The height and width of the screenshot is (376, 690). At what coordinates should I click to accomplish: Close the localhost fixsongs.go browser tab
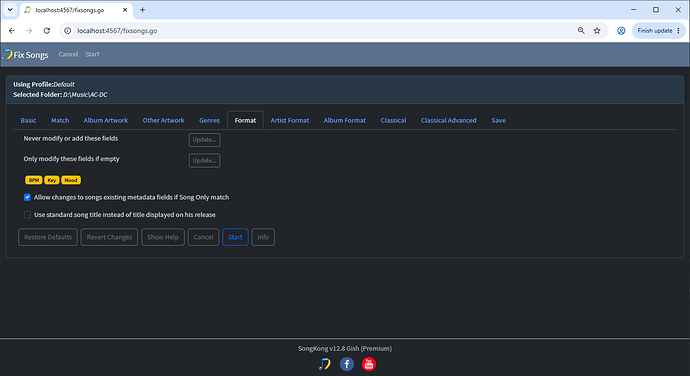tap(125, 10)
